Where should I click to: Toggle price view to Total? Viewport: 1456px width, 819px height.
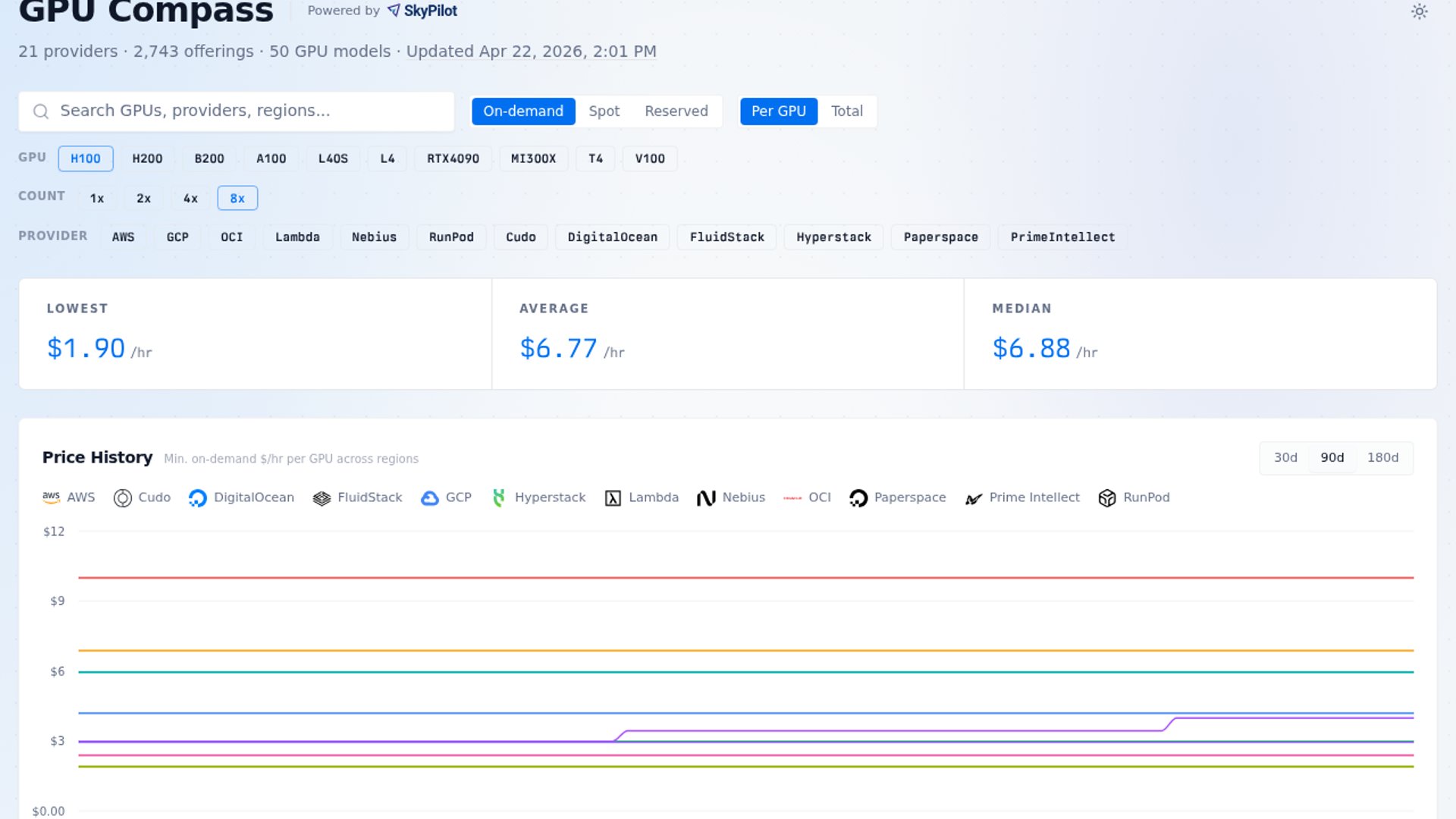(846, 111)
